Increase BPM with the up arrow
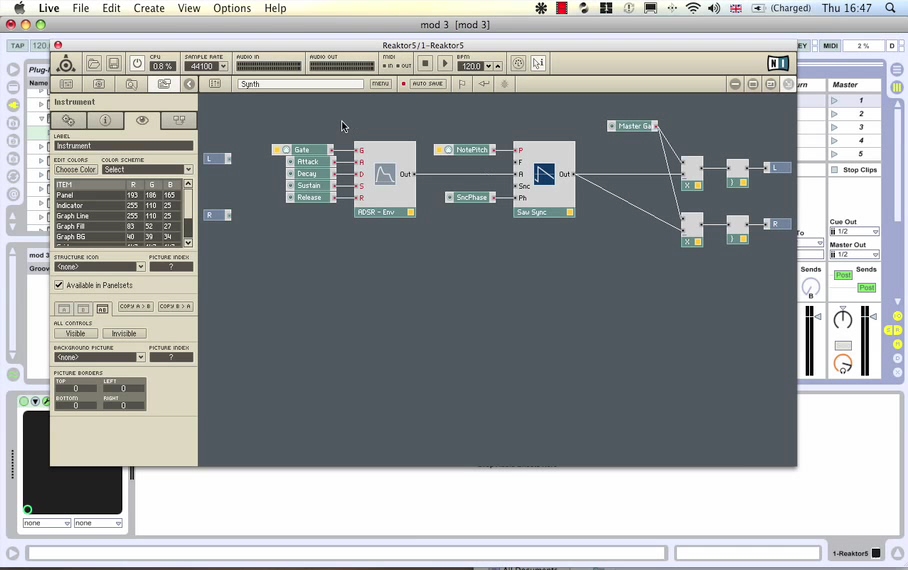Screen dimensions: 908x570 (497, 67)
